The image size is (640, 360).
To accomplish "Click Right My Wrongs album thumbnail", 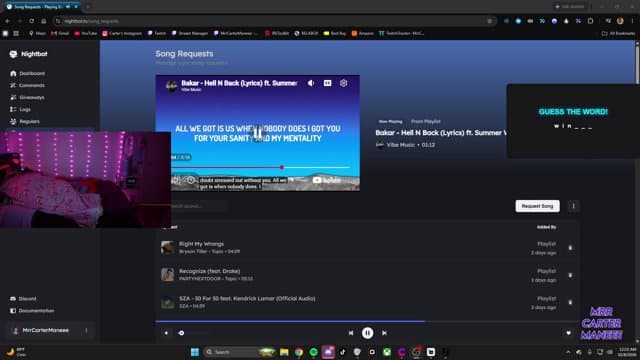I will tap(167, 247).
